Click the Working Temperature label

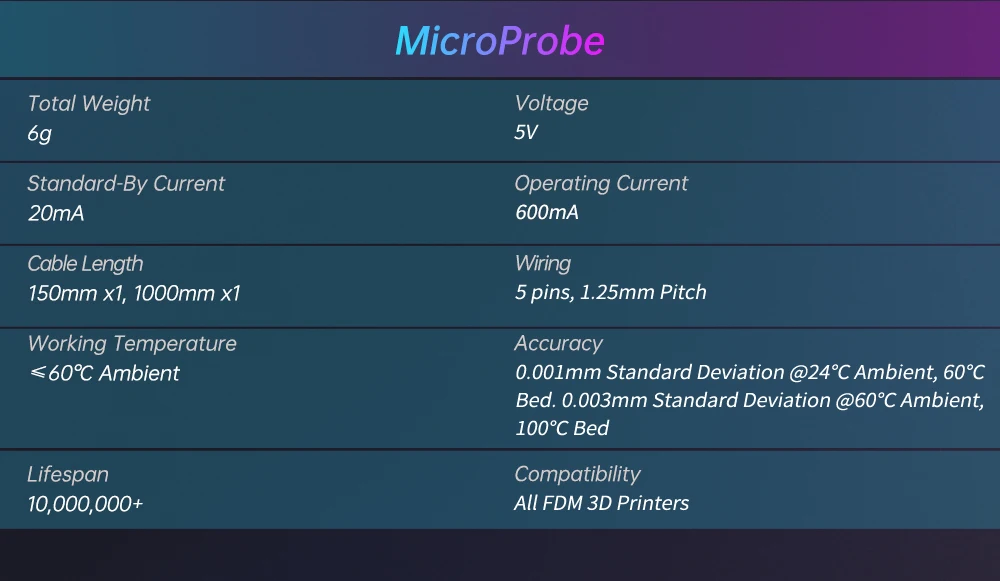132,344
